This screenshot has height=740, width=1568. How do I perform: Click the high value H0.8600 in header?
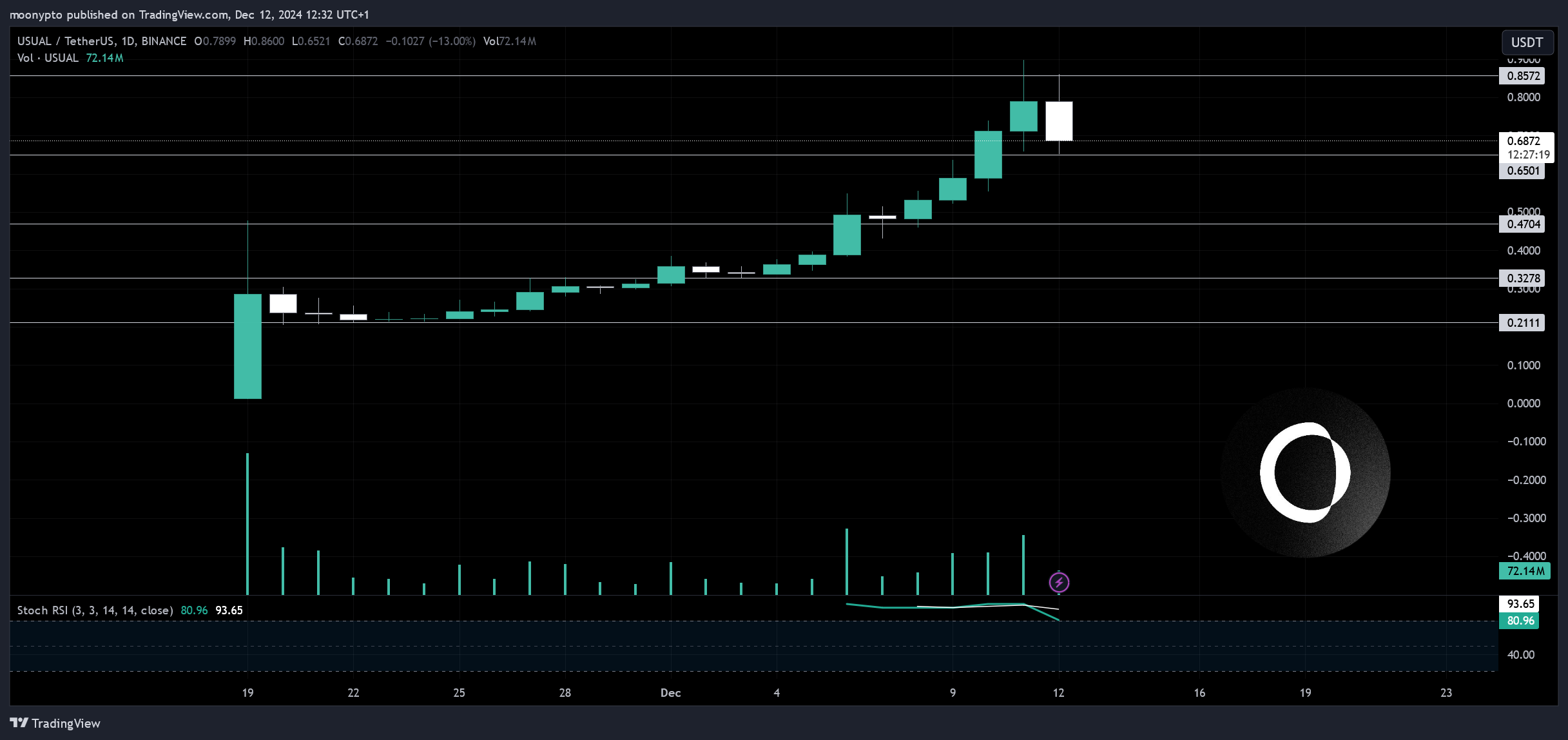[x=264, y=41]
